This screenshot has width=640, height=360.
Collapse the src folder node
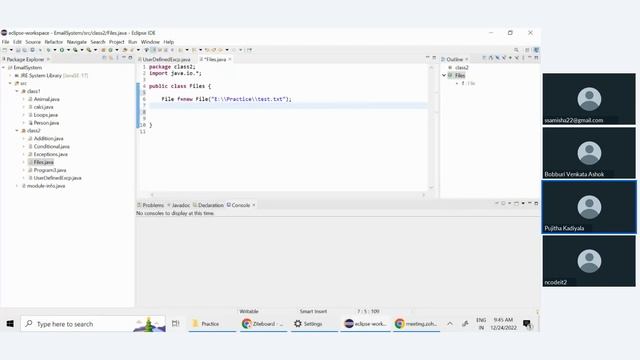click(10, 83)
